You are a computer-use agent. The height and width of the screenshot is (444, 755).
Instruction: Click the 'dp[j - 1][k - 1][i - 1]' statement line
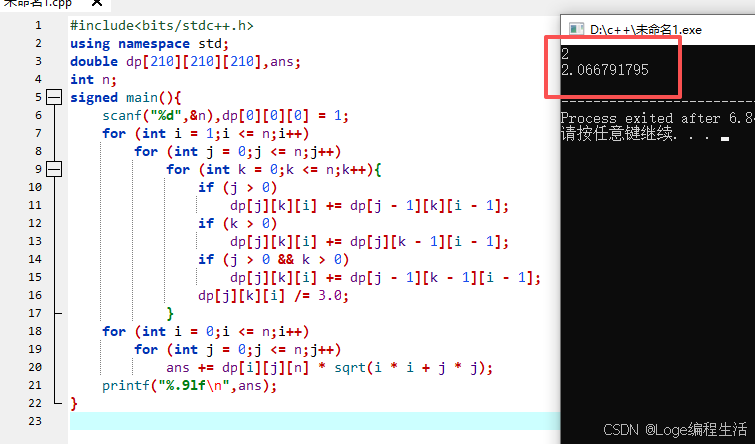[385, 277]
